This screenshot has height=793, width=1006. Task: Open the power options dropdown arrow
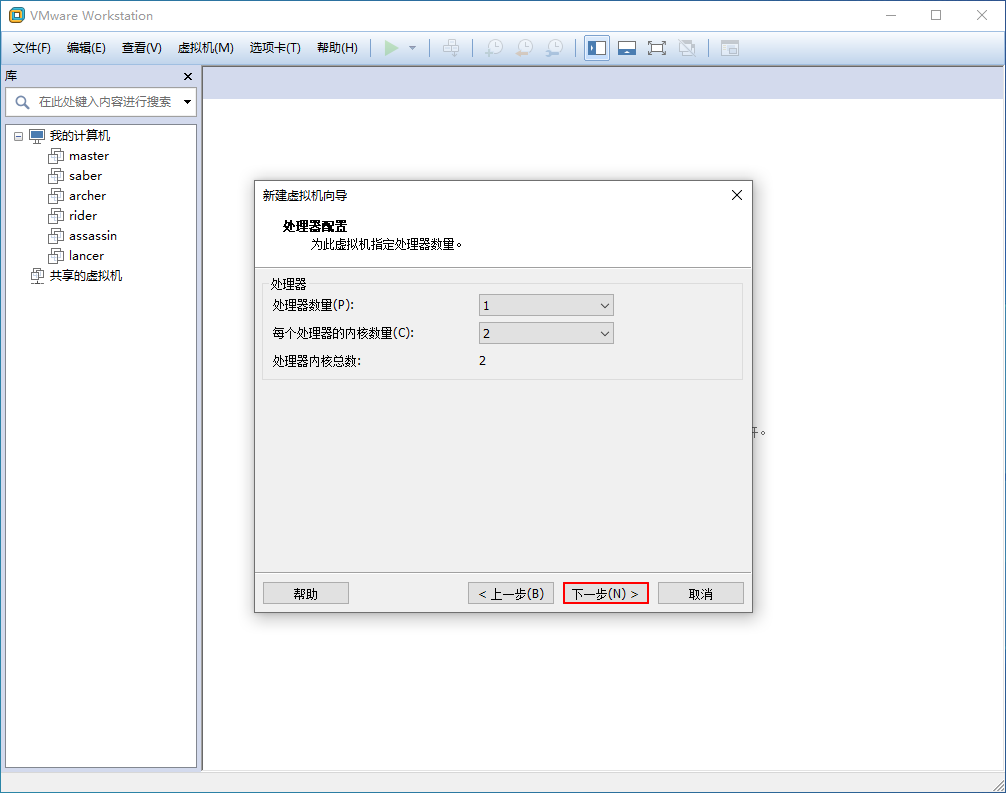(412, 48)
